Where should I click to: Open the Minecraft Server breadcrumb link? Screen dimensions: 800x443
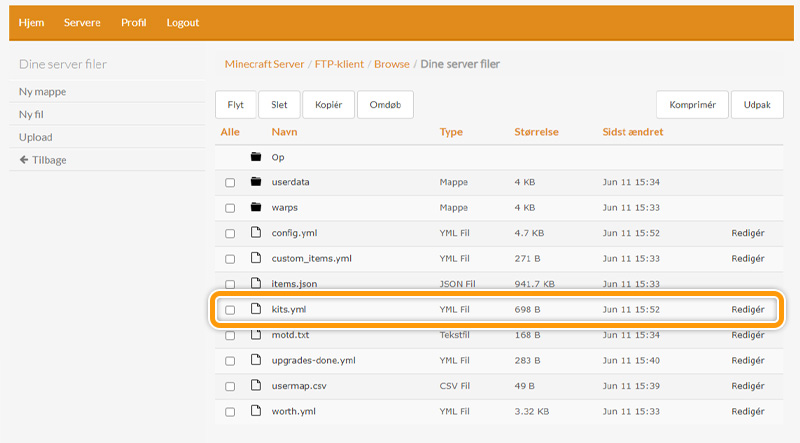point(264,64)
